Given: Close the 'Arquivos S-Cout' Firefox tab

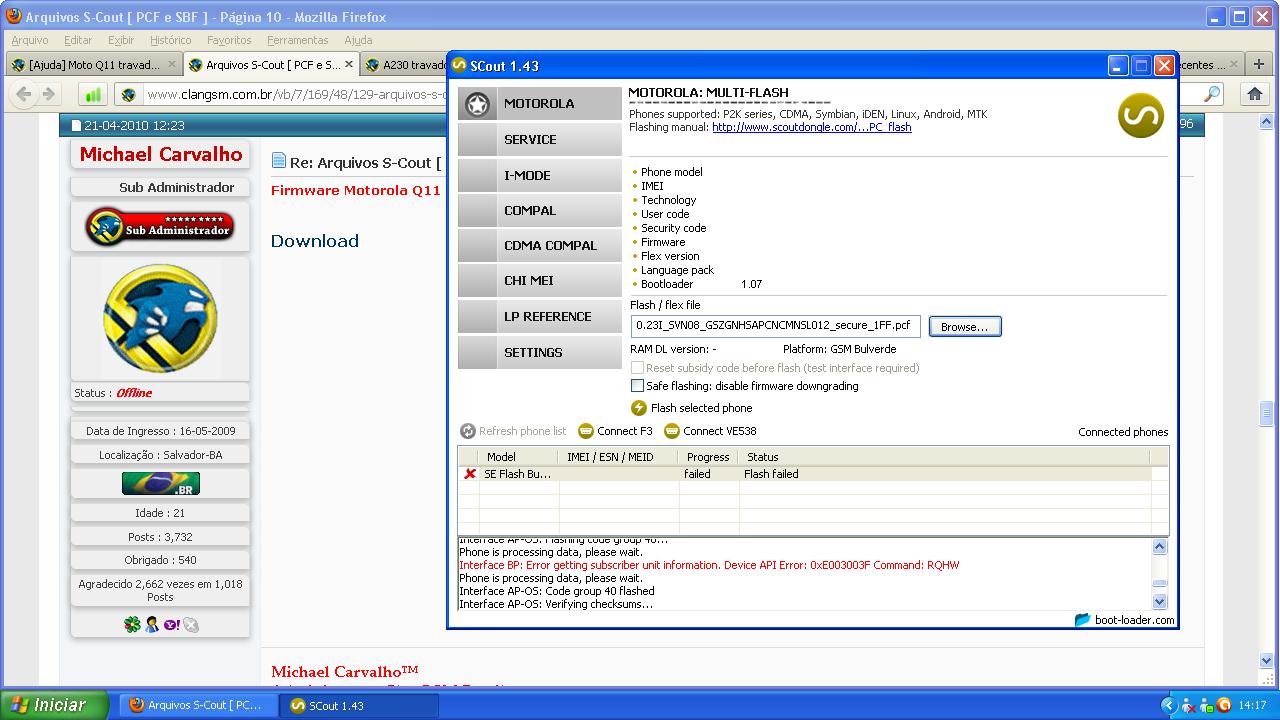Looking at the screenshot, I should coord(349,65).
